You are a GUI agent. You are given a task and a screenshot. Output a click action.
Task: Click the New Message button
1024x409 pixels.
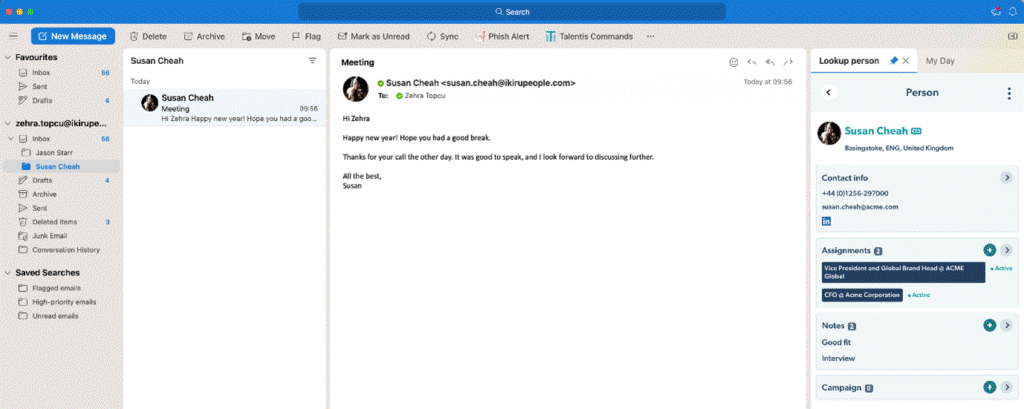73,36
